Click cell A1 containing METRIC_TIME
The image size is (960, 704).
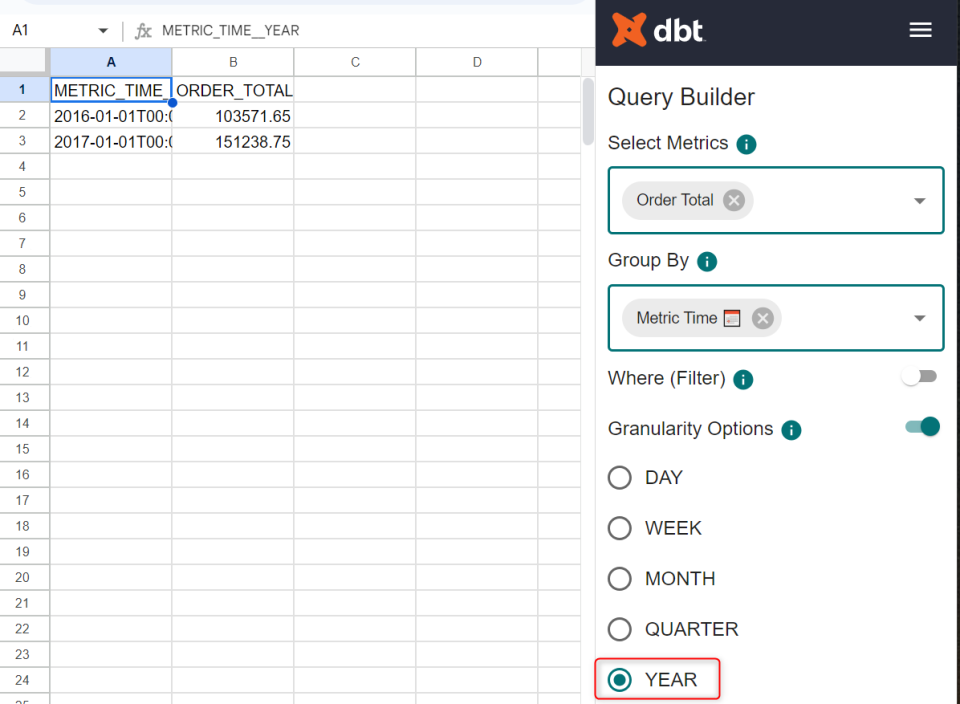[x=111, y=89]
